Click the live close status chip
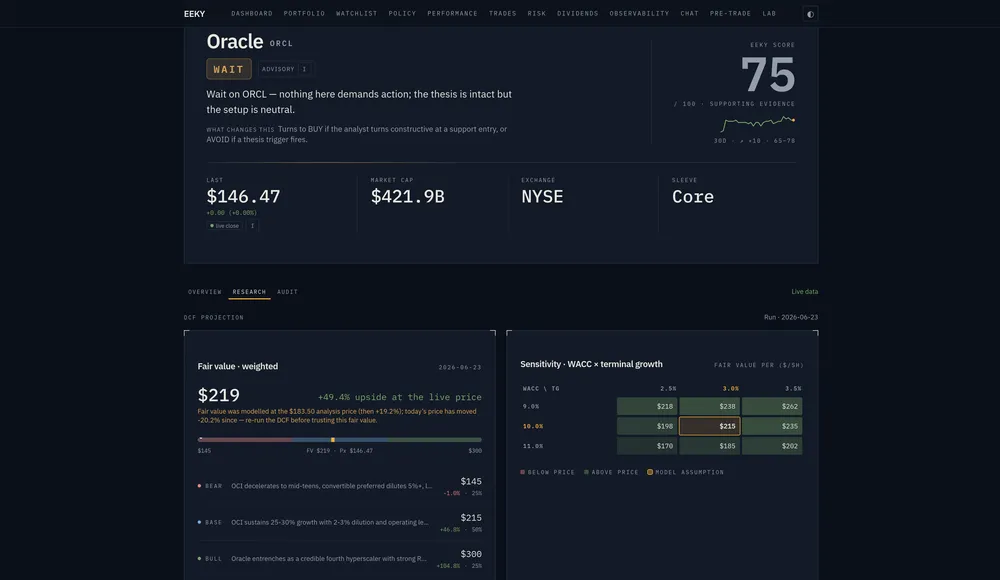Image resolution: width=1000 pixels, height=580 pixels. click(x=224, y=226)
